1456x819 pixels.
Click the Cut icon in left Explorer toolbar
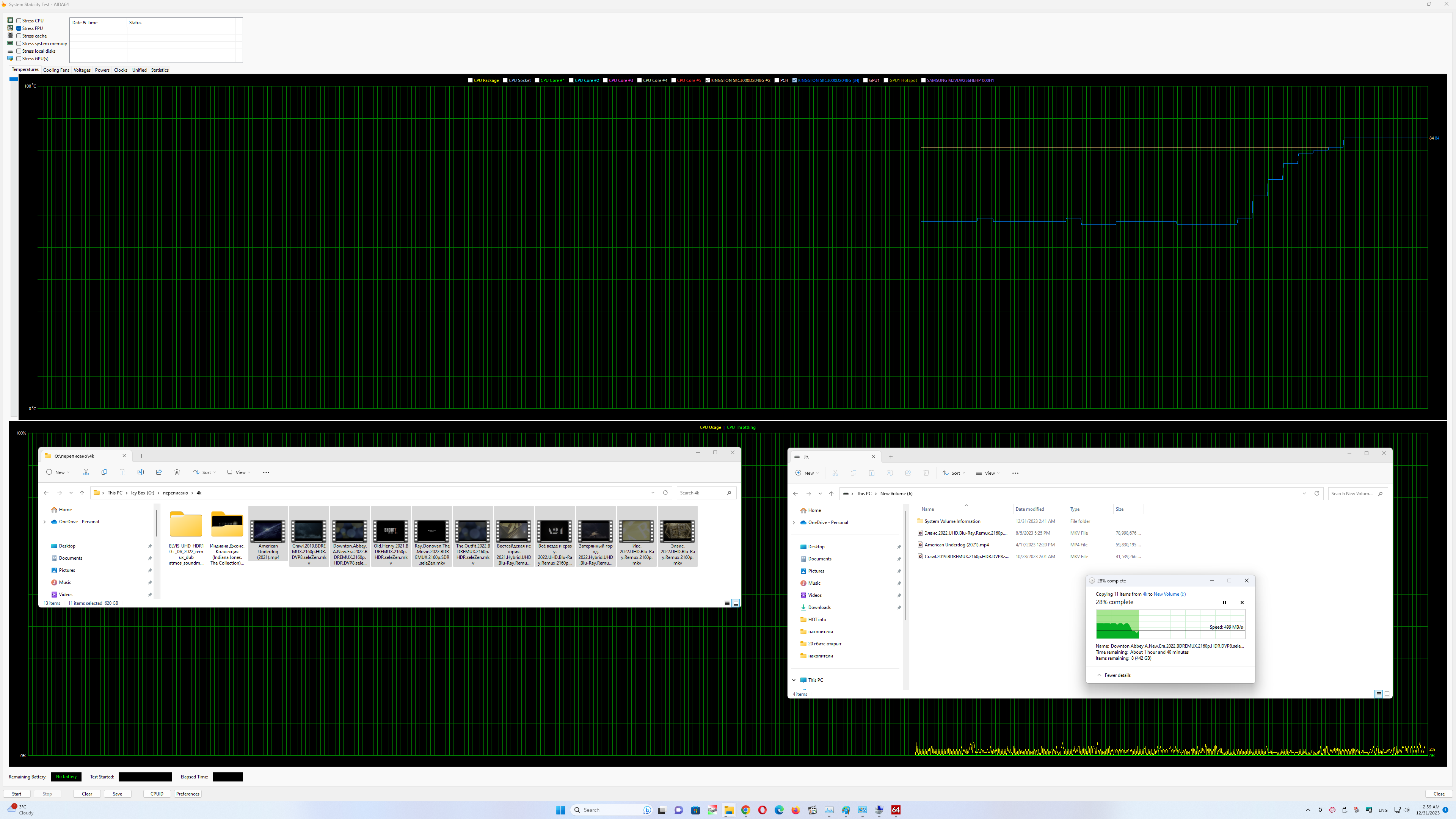86,472
